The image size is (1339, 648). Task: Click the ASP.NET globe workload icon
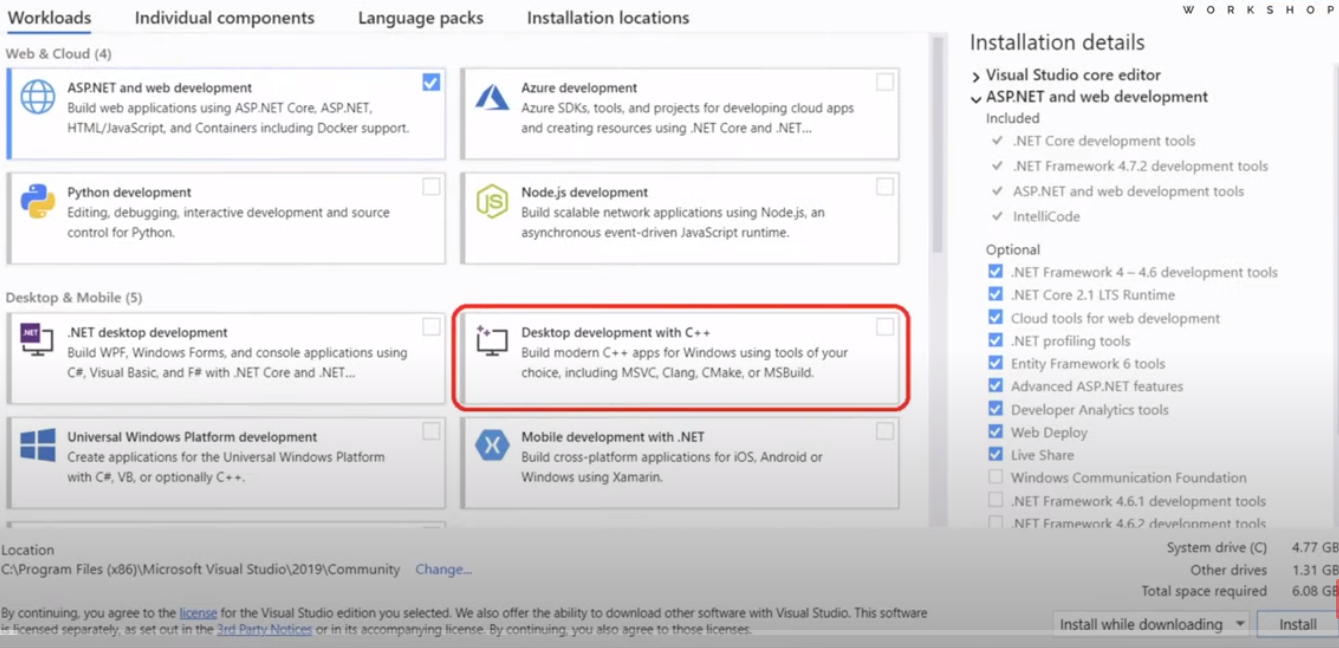(x=38, y=98)
